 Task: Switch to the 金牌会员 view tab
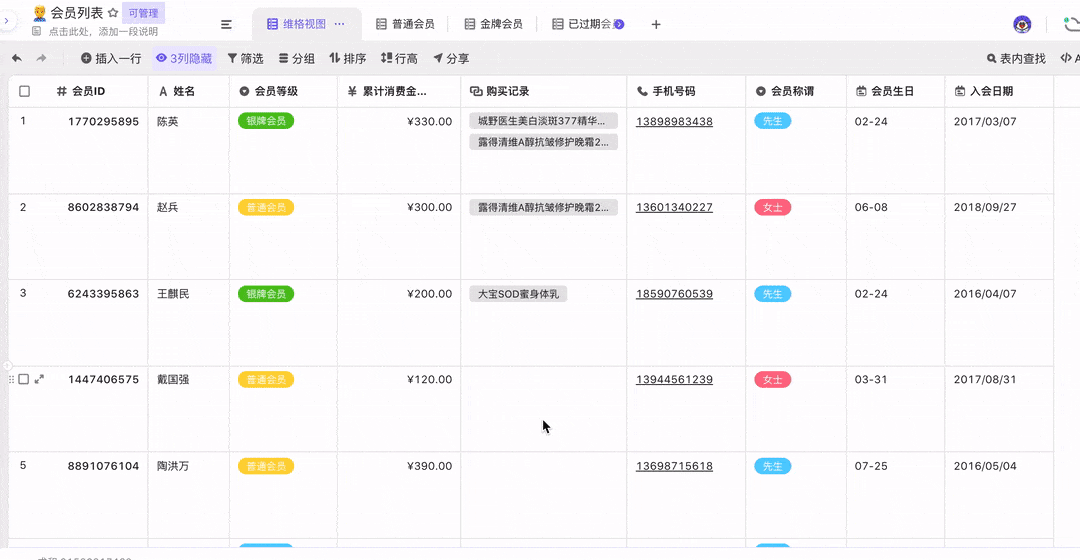click(x=493, y=24)
